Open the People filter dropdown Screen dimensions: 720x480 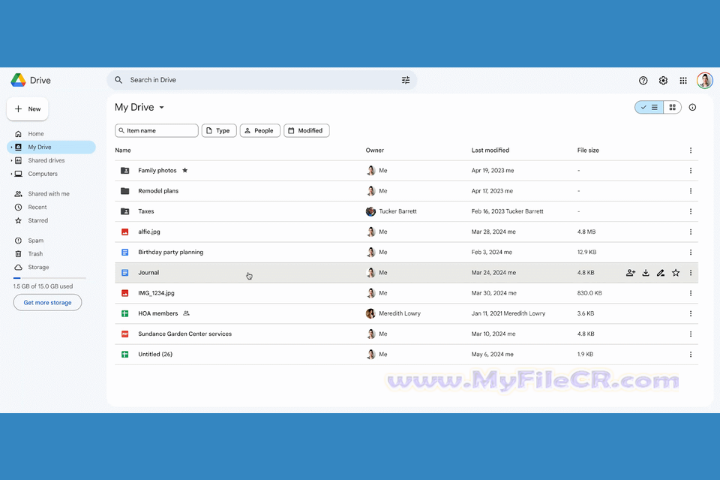(260, 130)
